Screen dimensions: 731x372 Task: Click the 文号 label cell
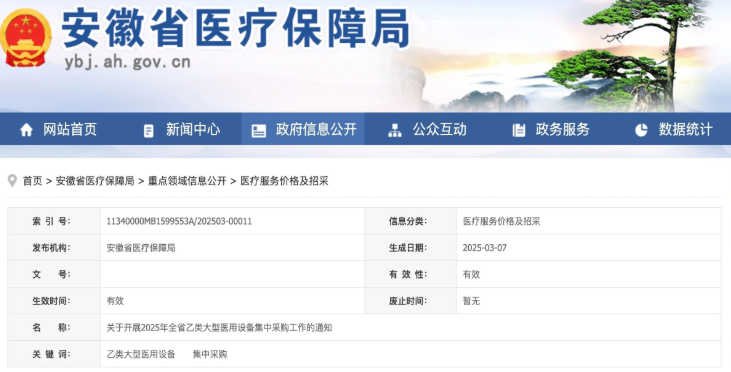click(54, 275)
